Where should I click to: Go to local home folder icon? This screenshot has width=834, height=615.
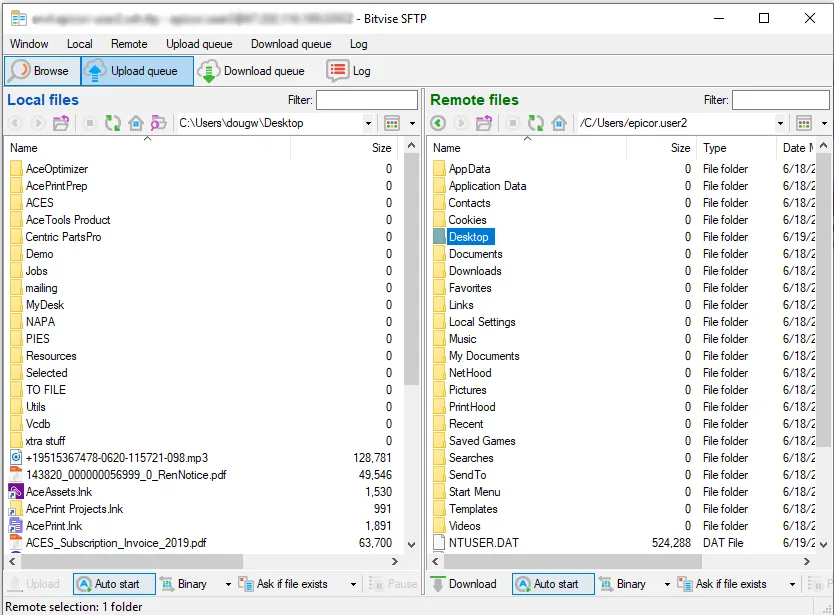136,123
